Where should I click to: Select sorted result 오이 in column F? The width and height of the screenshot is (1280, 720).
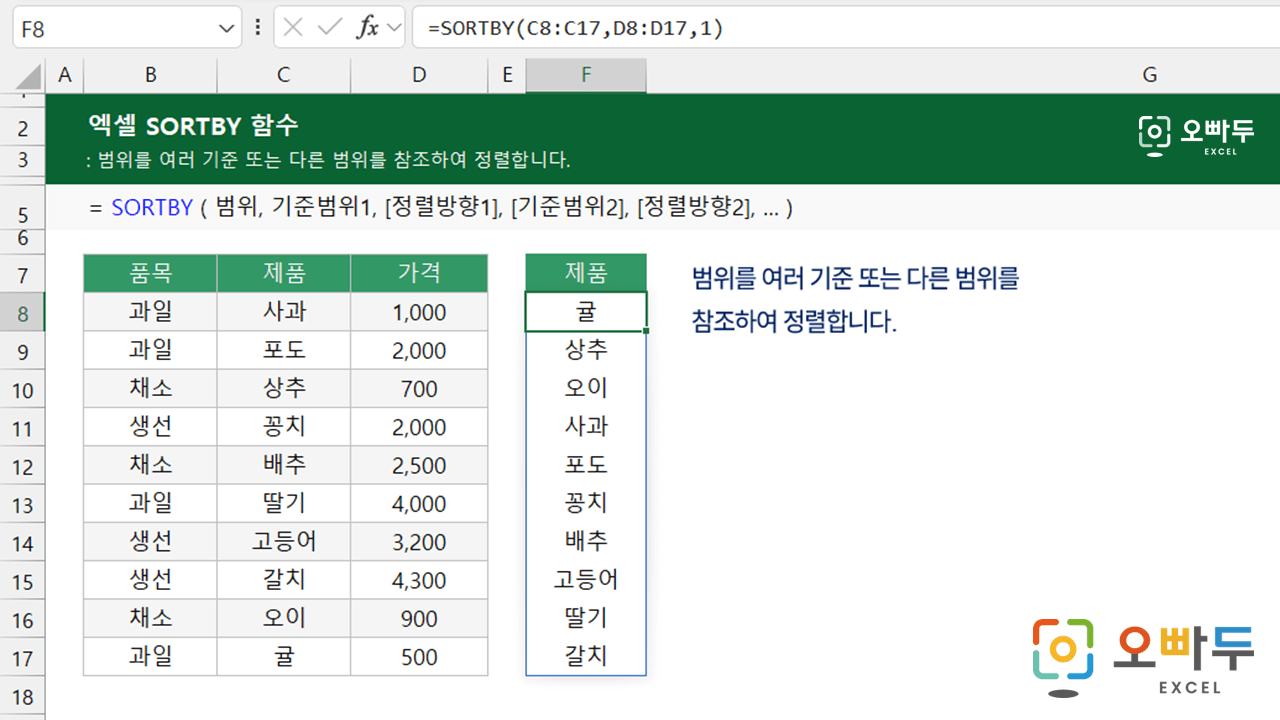click(x=586, y=389)
